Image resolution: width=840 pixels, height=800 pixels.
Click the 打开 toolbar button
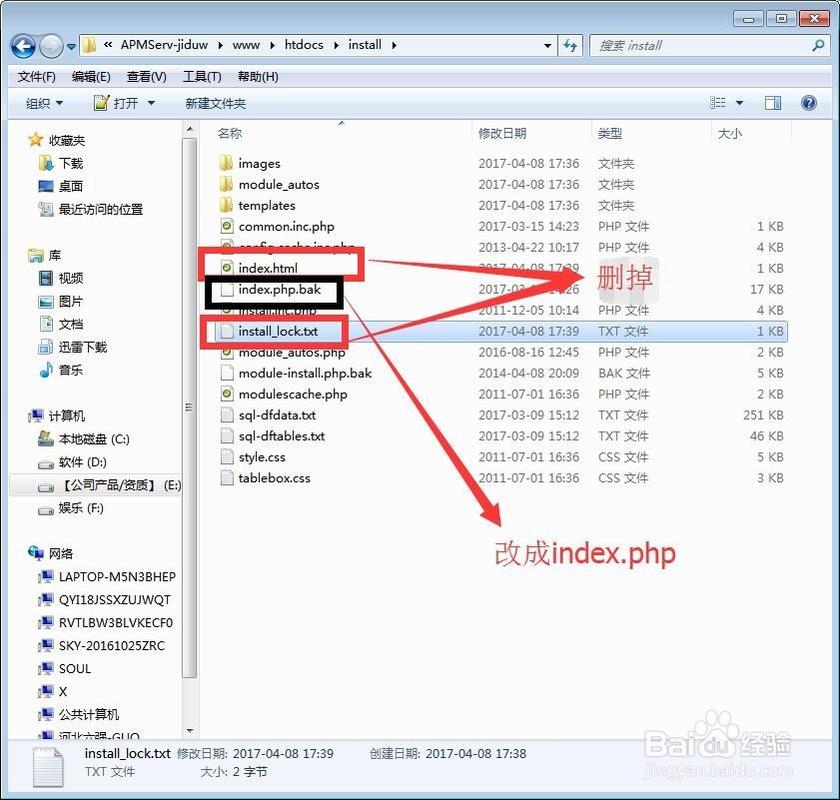tap(117, 103)
